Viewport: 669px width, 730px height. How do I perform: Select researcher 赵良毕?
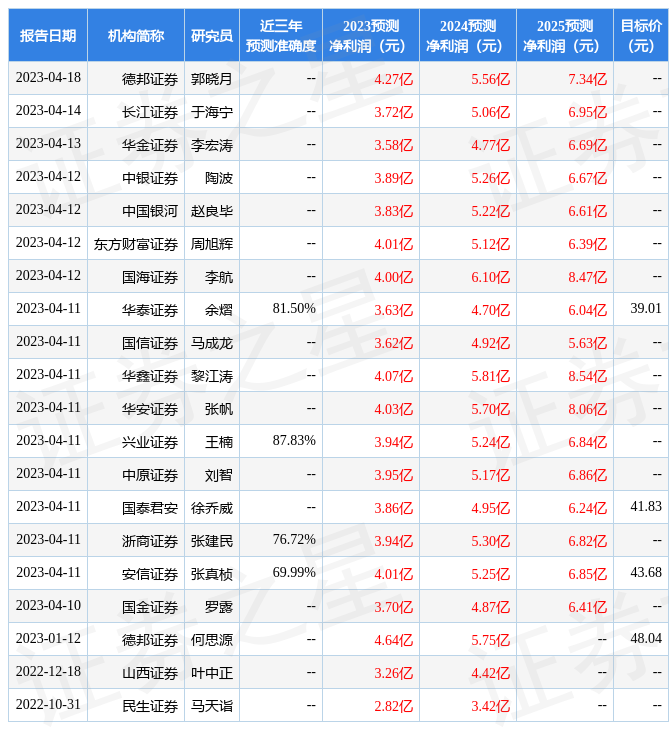212,211
